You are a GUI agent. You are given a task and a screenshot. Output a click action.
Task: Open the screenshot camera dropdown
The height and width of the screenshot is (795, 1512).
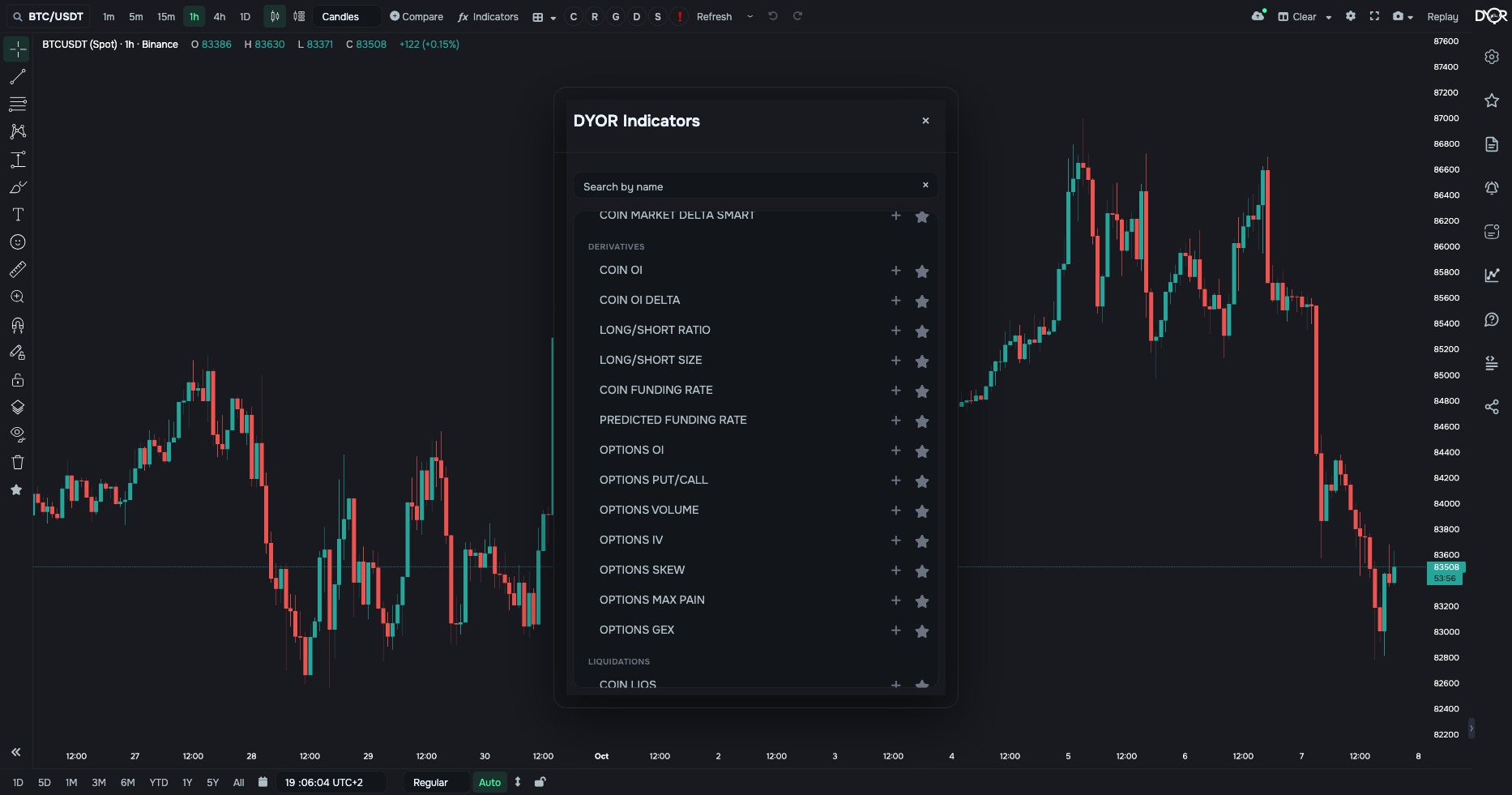pyautogui.click(x=1403, y=16)
